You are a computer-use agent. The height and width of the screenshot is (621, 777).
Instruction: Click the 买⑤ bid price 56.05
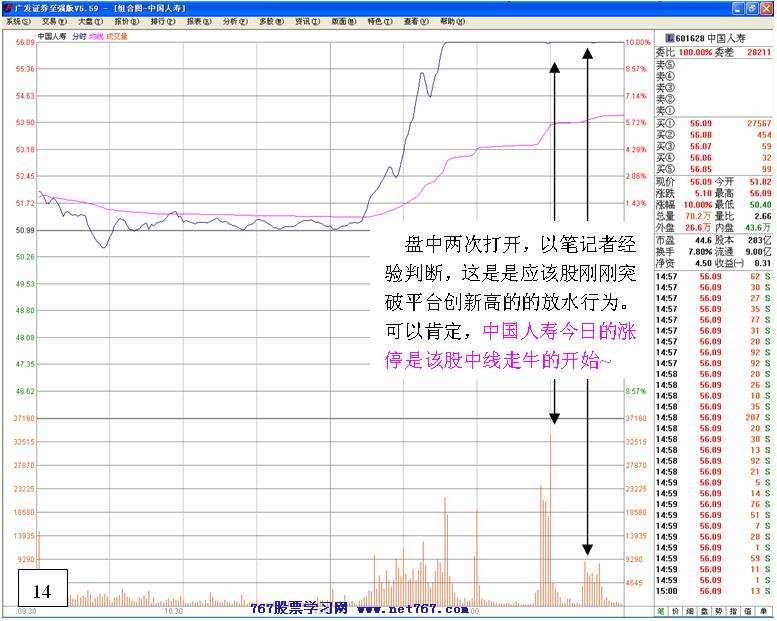[701, 169]
